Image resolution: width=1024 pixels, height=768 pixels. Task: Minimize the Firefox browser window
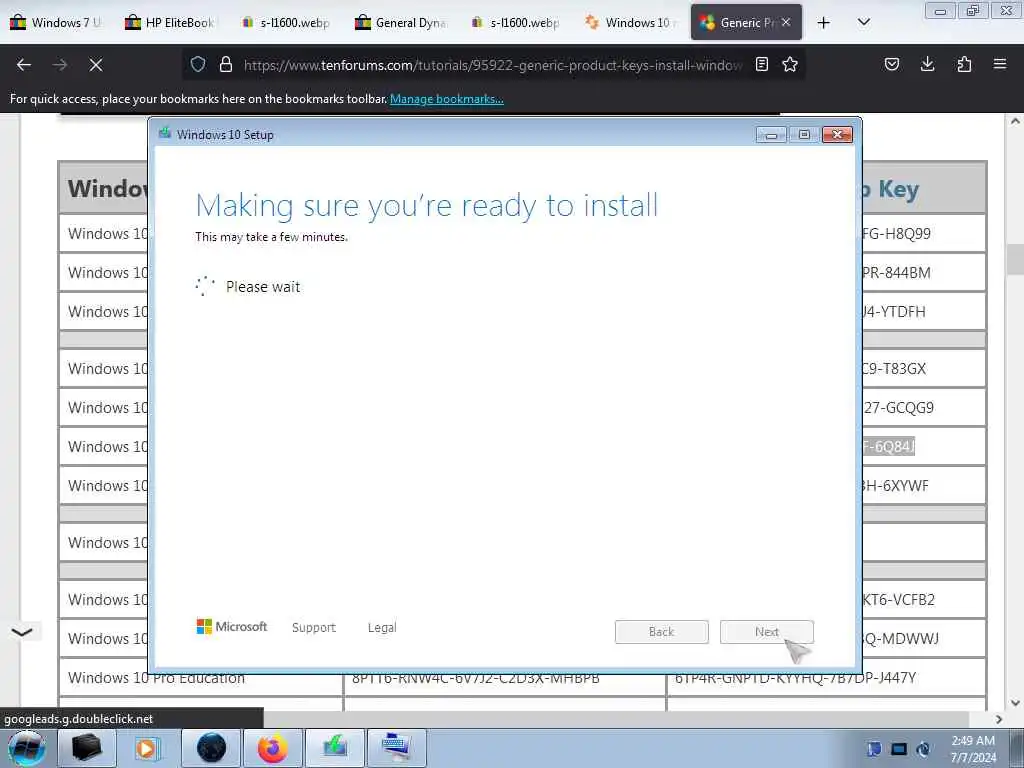pos(940,10)
